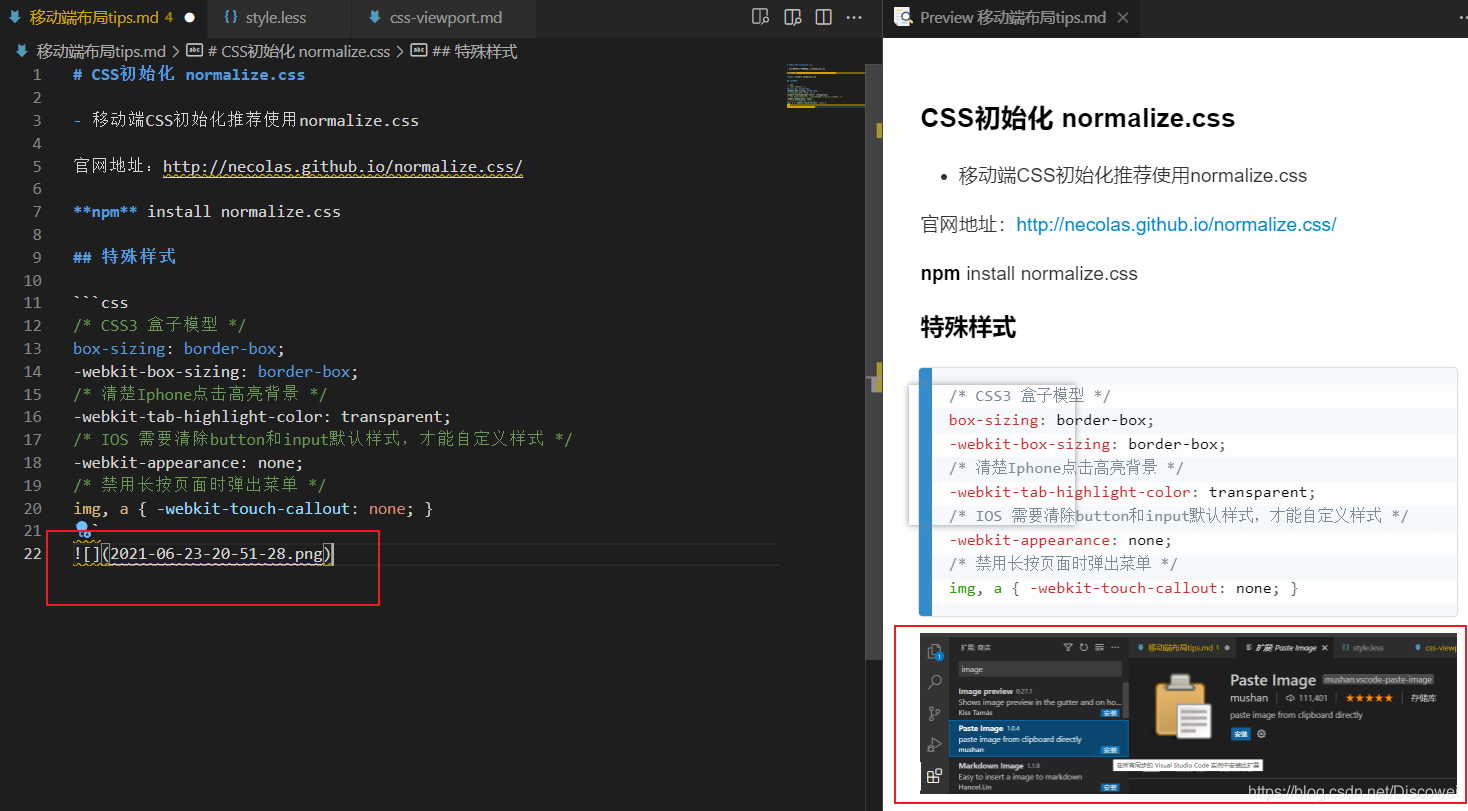Open the '# CSS初始化 normalize.css' breadcrumb
This screenshot has width=1468, height=811.
pos(290,51)
